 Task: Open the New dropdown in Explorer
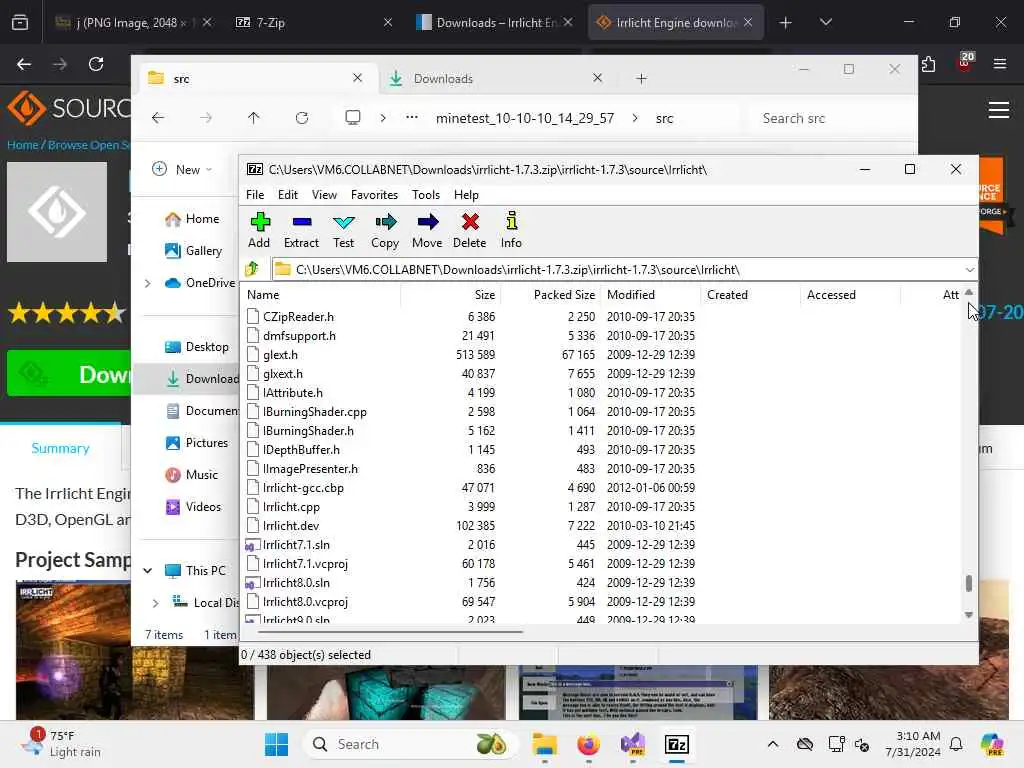[182, 170]
